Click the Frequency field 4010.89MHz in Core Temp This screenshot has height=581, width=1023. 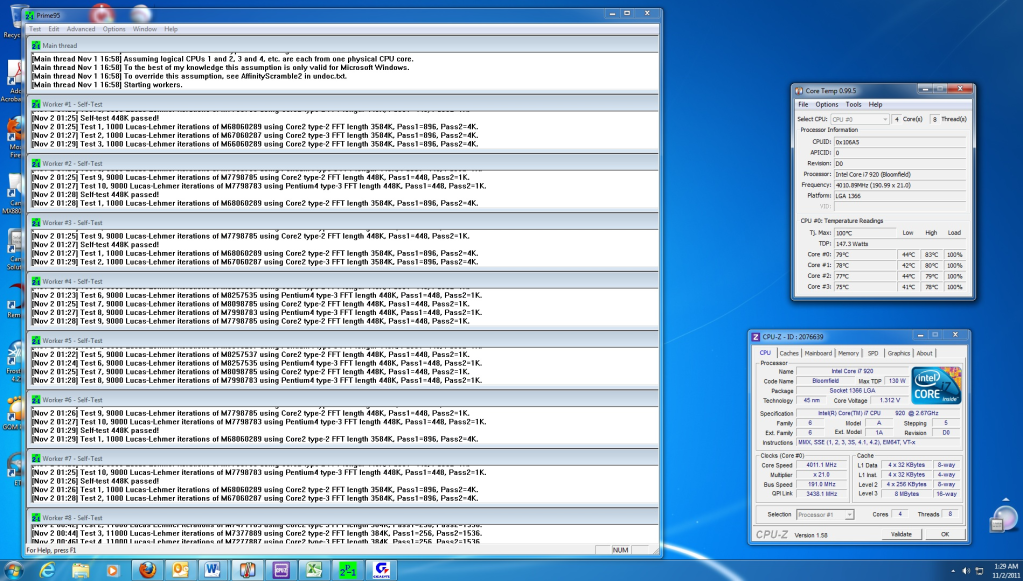899,185
